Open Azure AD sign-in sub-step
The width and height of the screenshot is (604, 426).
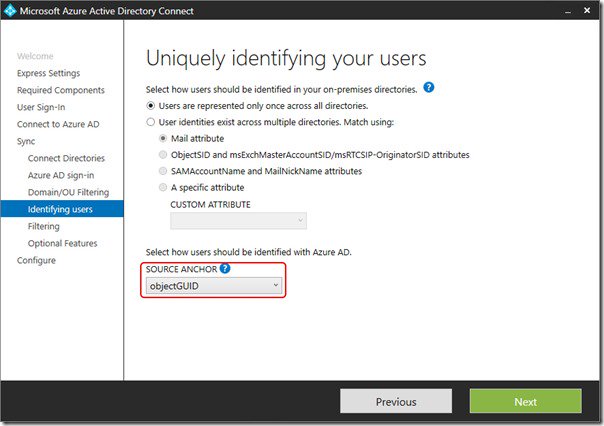[x=61, y=175]
